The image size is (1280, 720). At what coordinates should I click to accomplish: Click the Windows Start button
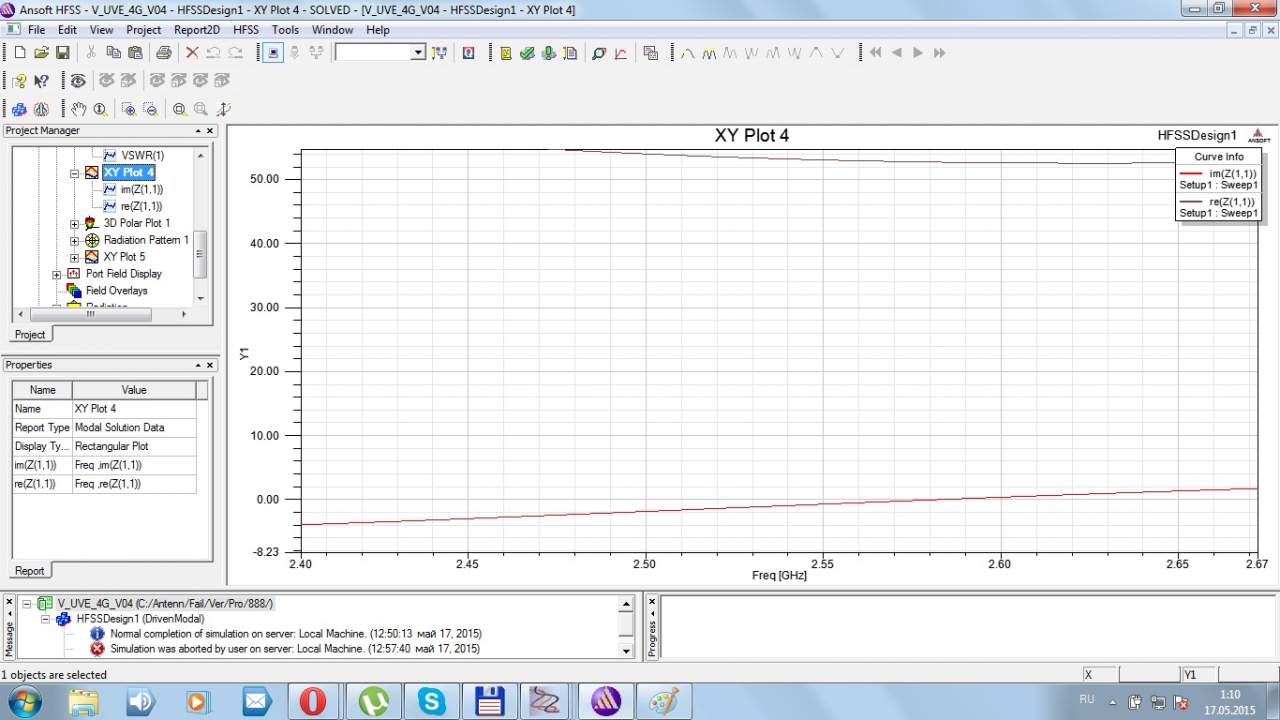(x=23, y=701)
